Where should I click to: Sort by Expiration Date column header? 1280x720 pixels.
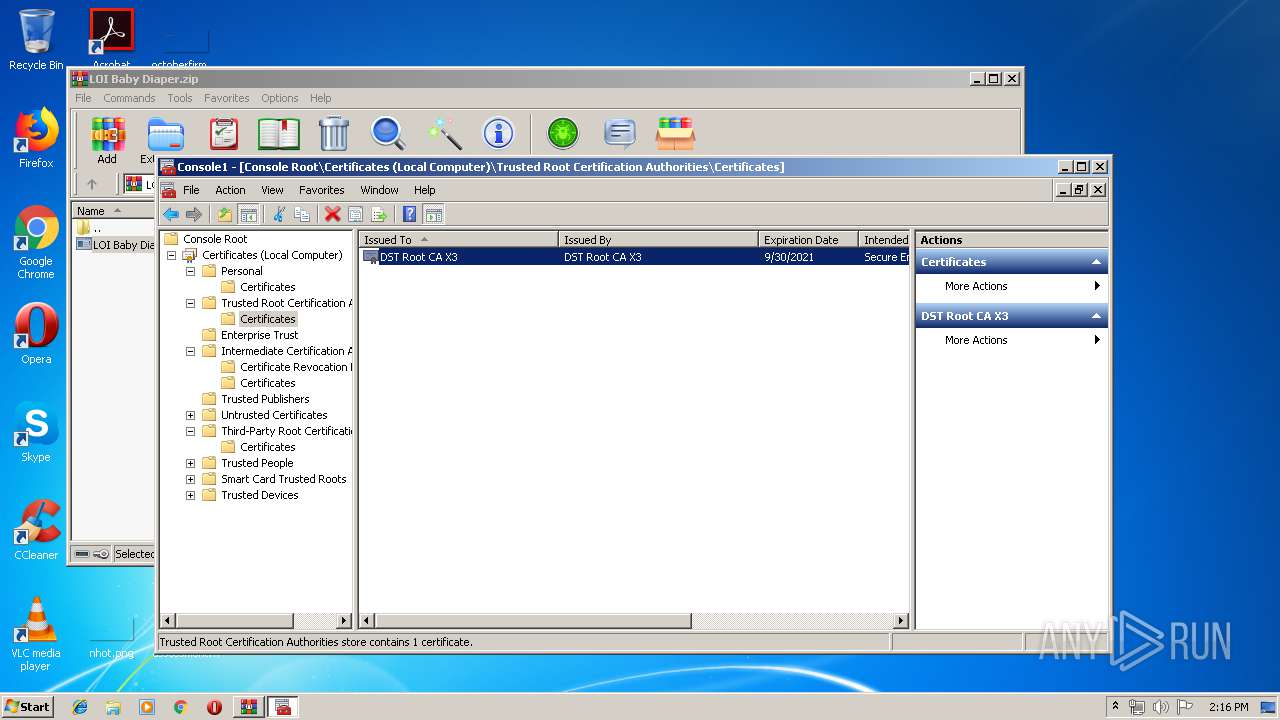tap(809, 240)
